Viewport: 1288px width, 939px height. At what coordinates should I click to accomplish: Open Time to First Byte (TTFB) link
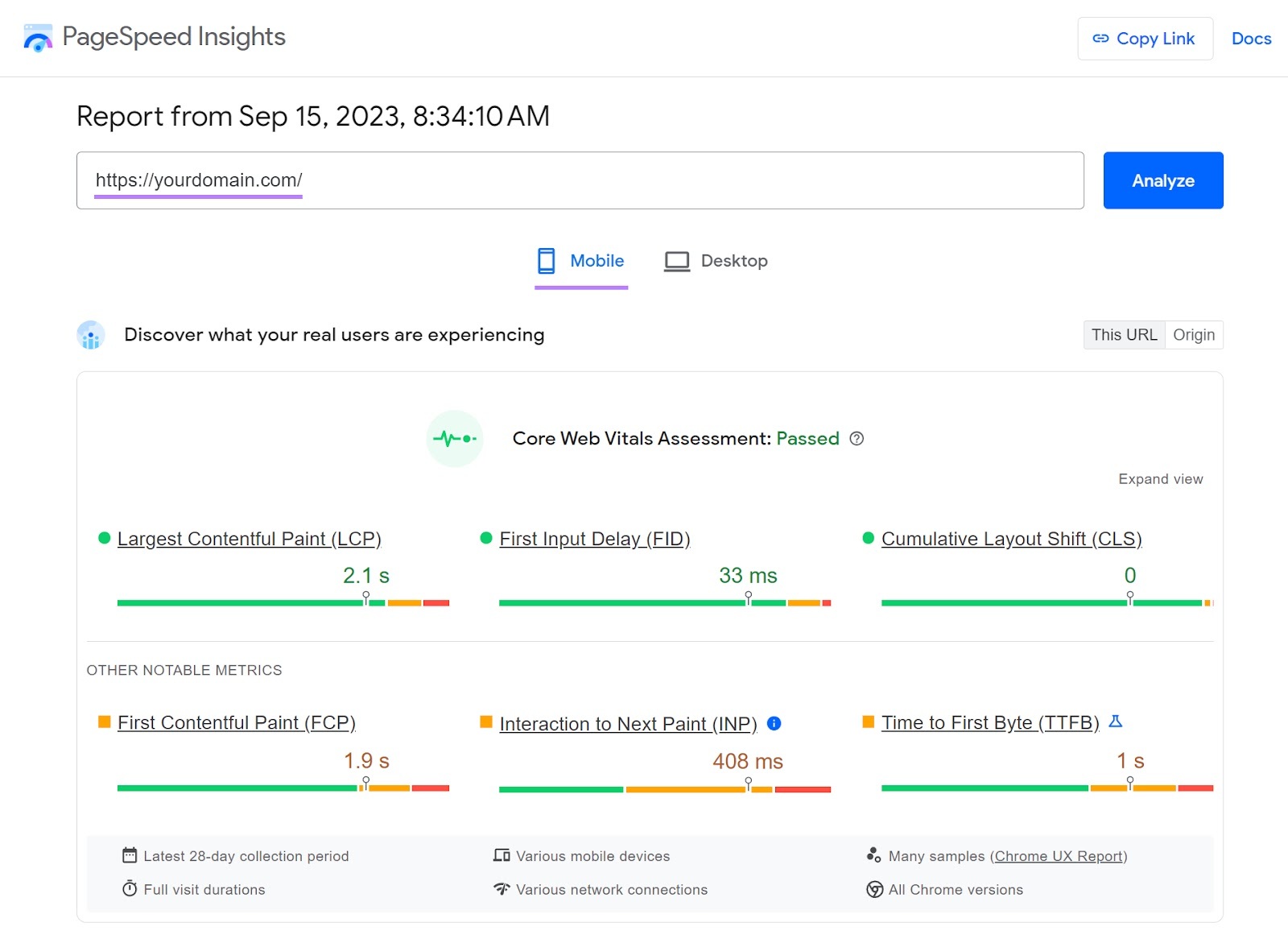click(990, 723)
